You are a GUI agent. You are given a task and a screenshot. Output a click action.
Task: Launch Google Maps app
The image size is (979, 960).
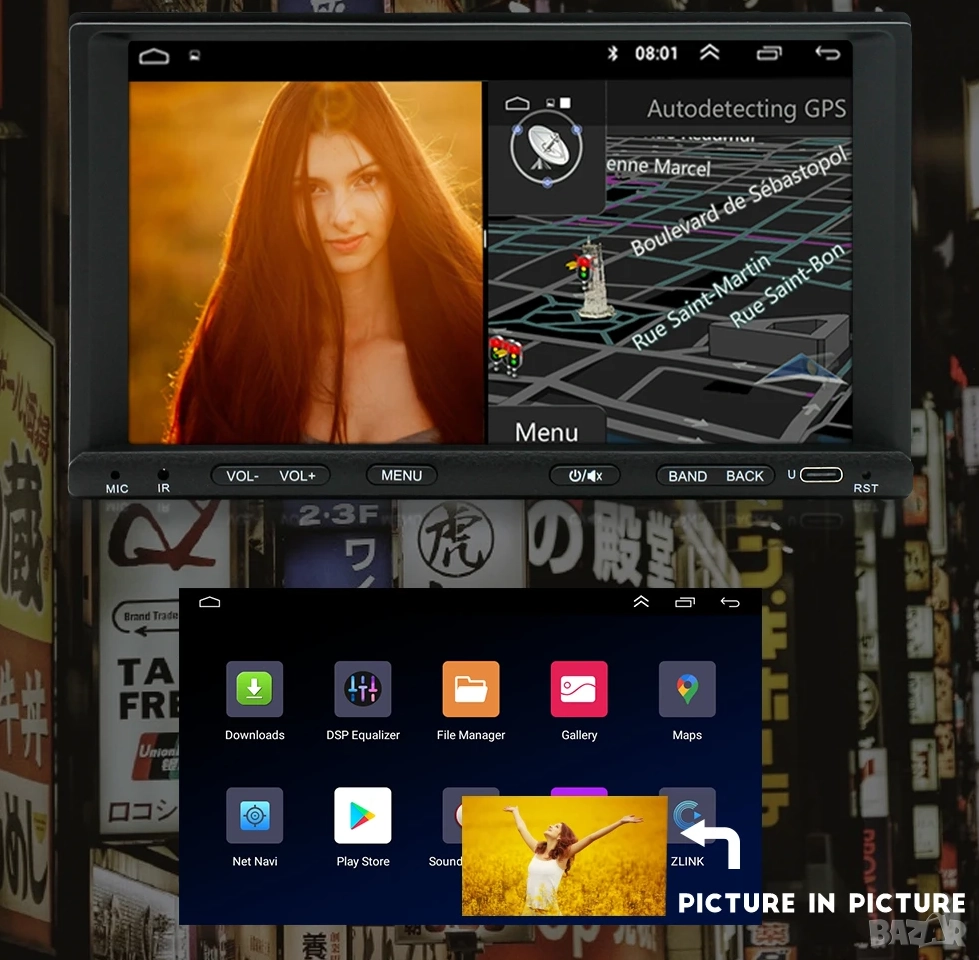[686, 689]
